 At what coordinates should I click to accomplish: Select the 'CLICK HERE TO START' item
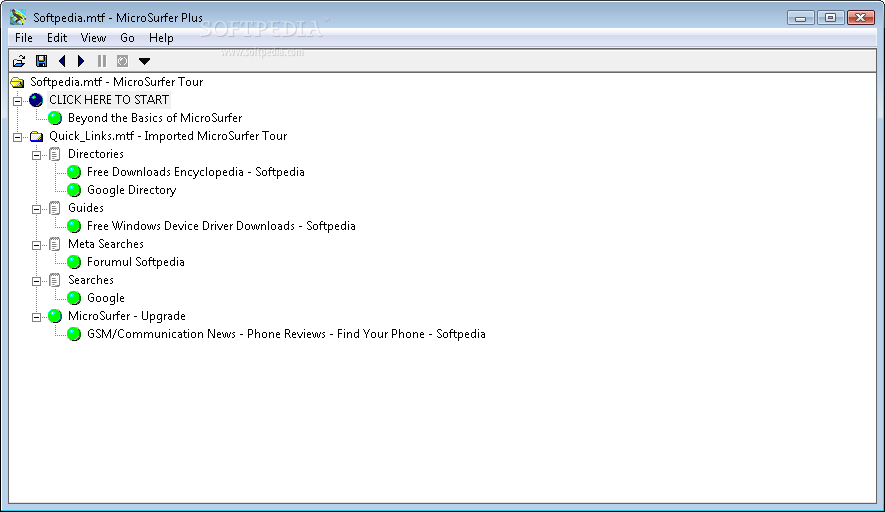(109, 100)
